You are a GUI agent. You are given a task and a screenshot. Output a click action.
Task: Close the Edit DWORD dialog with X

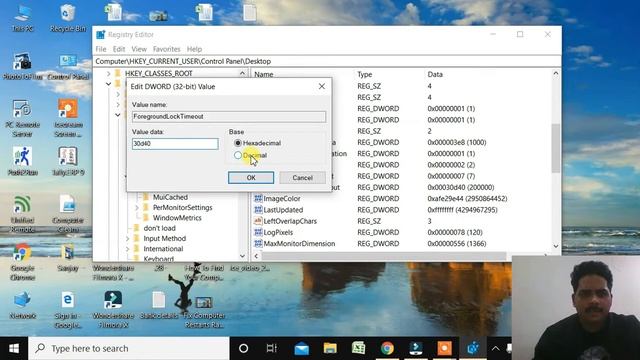322,87
